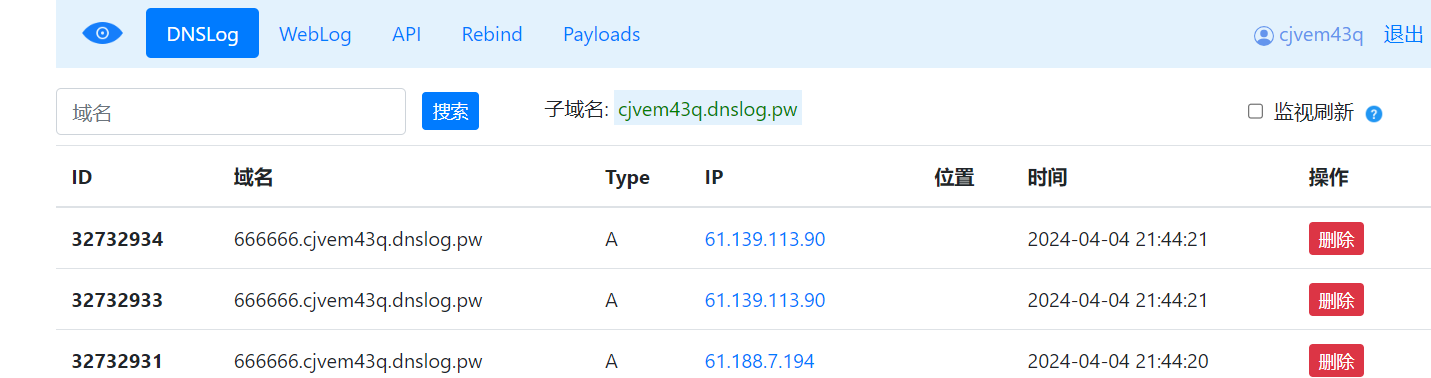Click the ID 32732931 cell
The width and height of the screenshot is (1431, 378).
pyautogui.click(x=117, y=361)
